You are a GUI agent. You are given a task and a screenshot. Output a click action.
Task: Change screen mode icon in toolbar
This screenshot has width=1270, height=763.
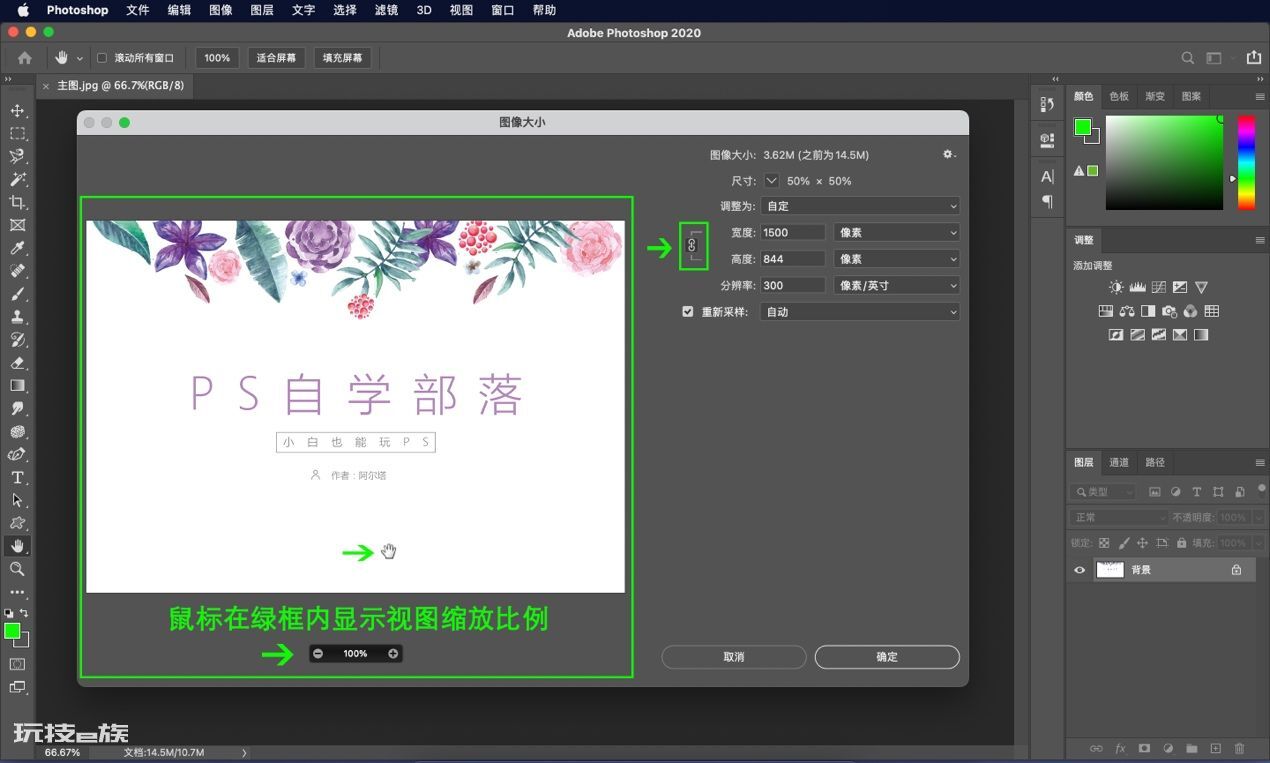click(x=17, y=687)
